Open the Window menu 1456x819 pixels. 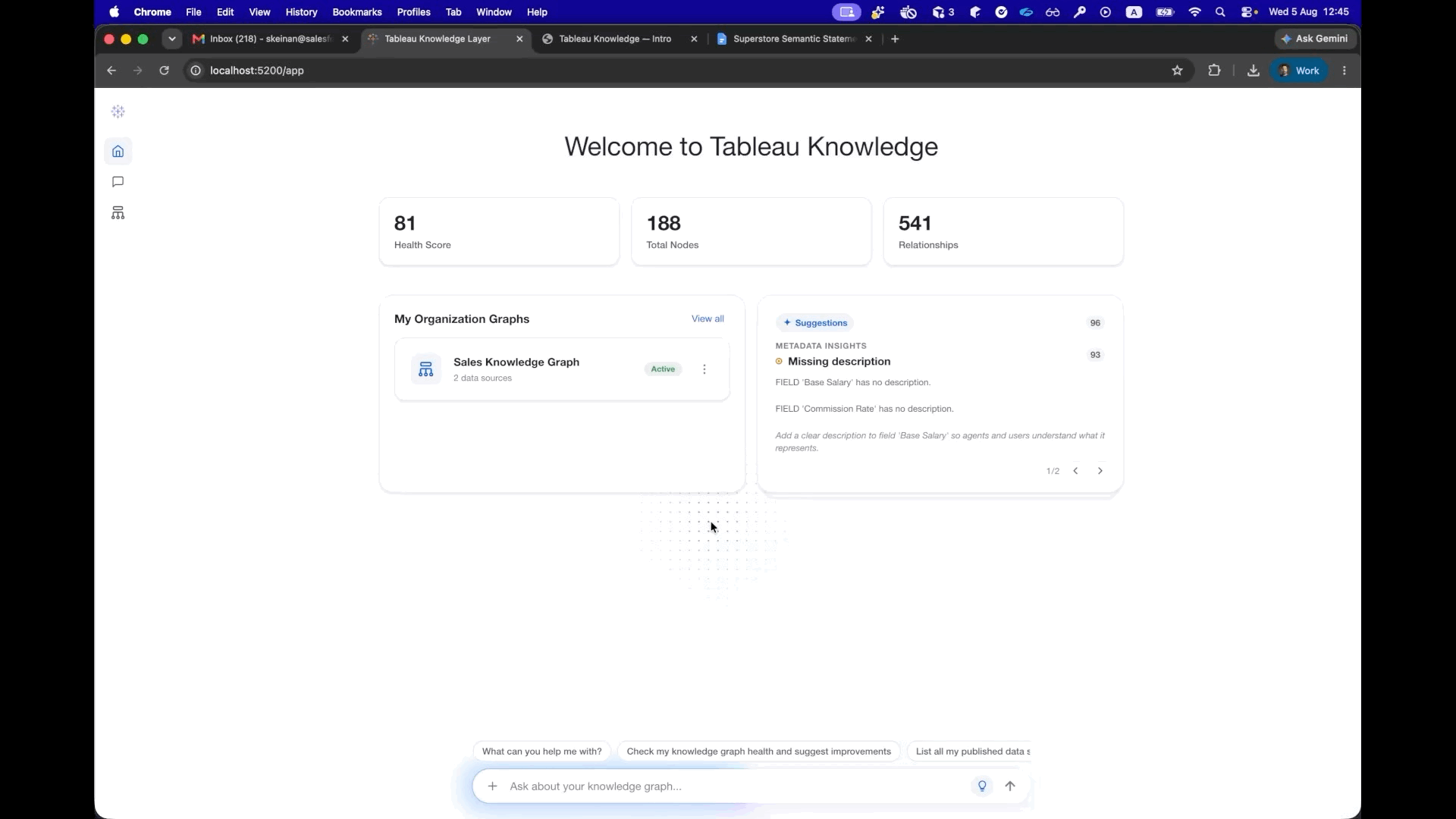[494, 12]
